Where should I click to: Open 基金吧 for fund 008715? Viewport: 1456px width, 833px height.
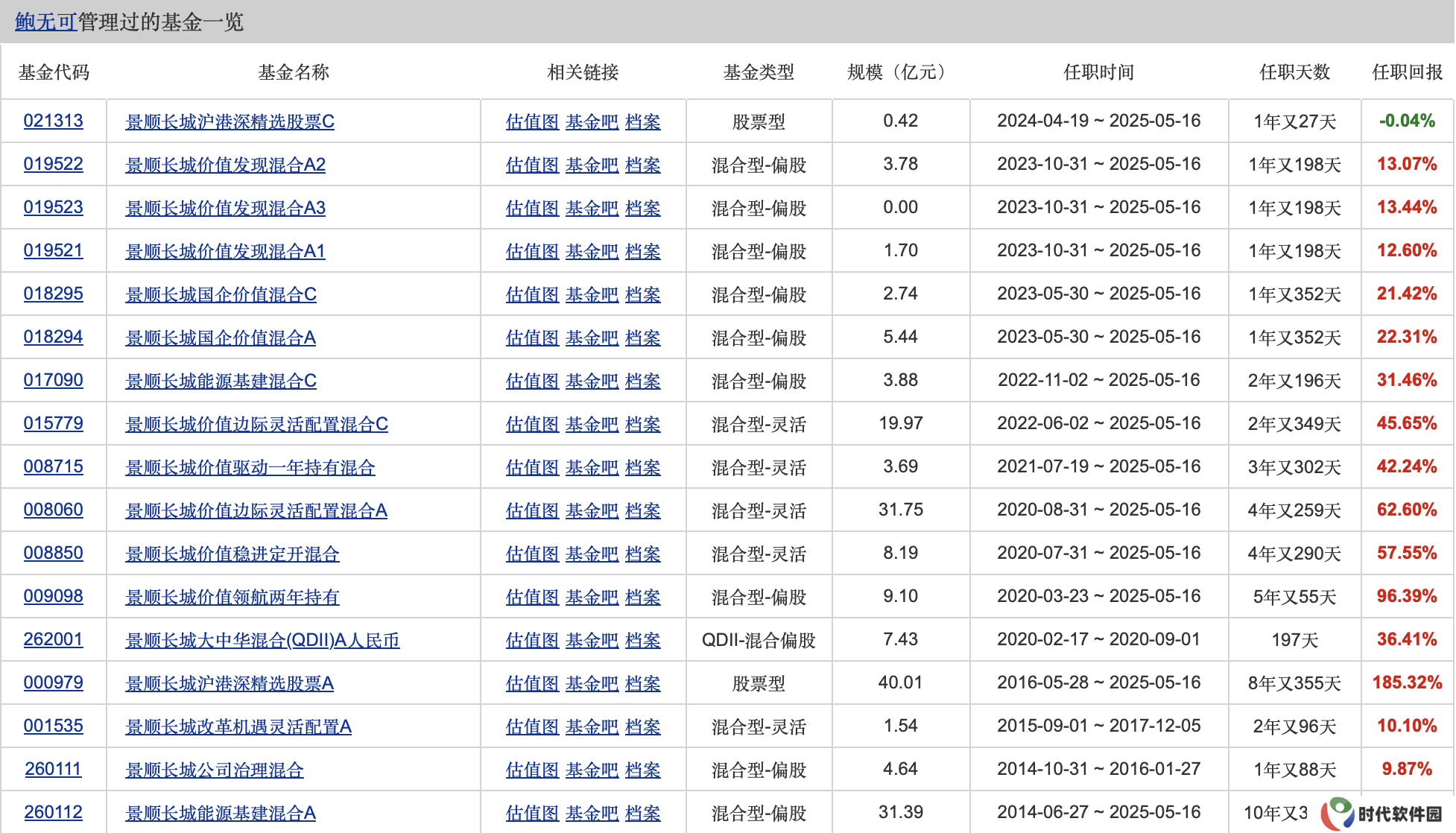coord(592,467)
